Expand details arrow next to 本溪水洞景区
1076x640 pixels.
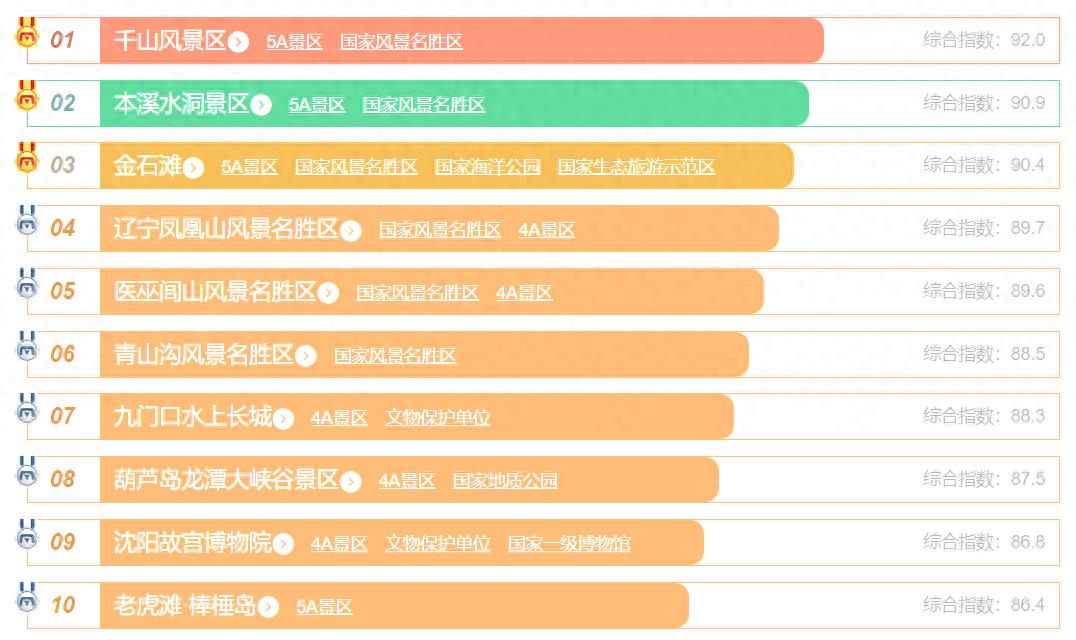pyautogui.click(x=260, y=105)
